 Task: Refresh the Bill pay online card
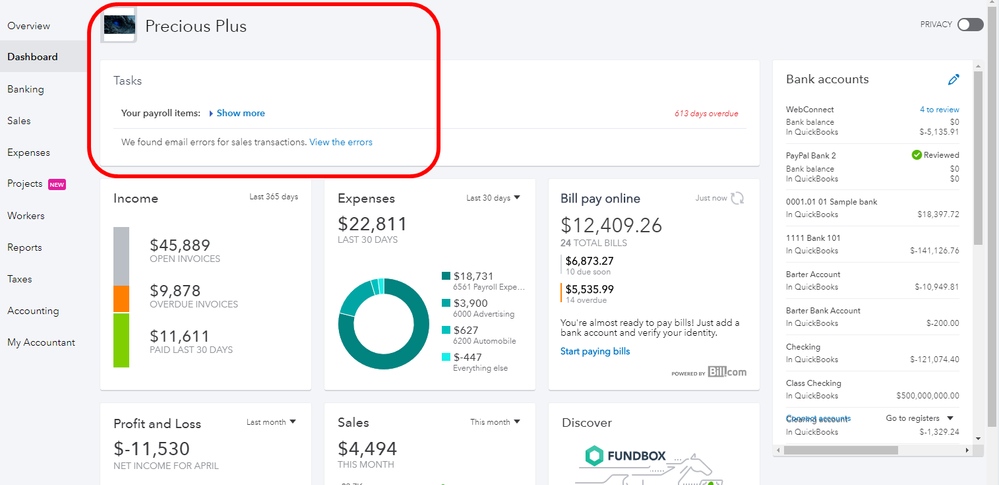click(737, 198)
